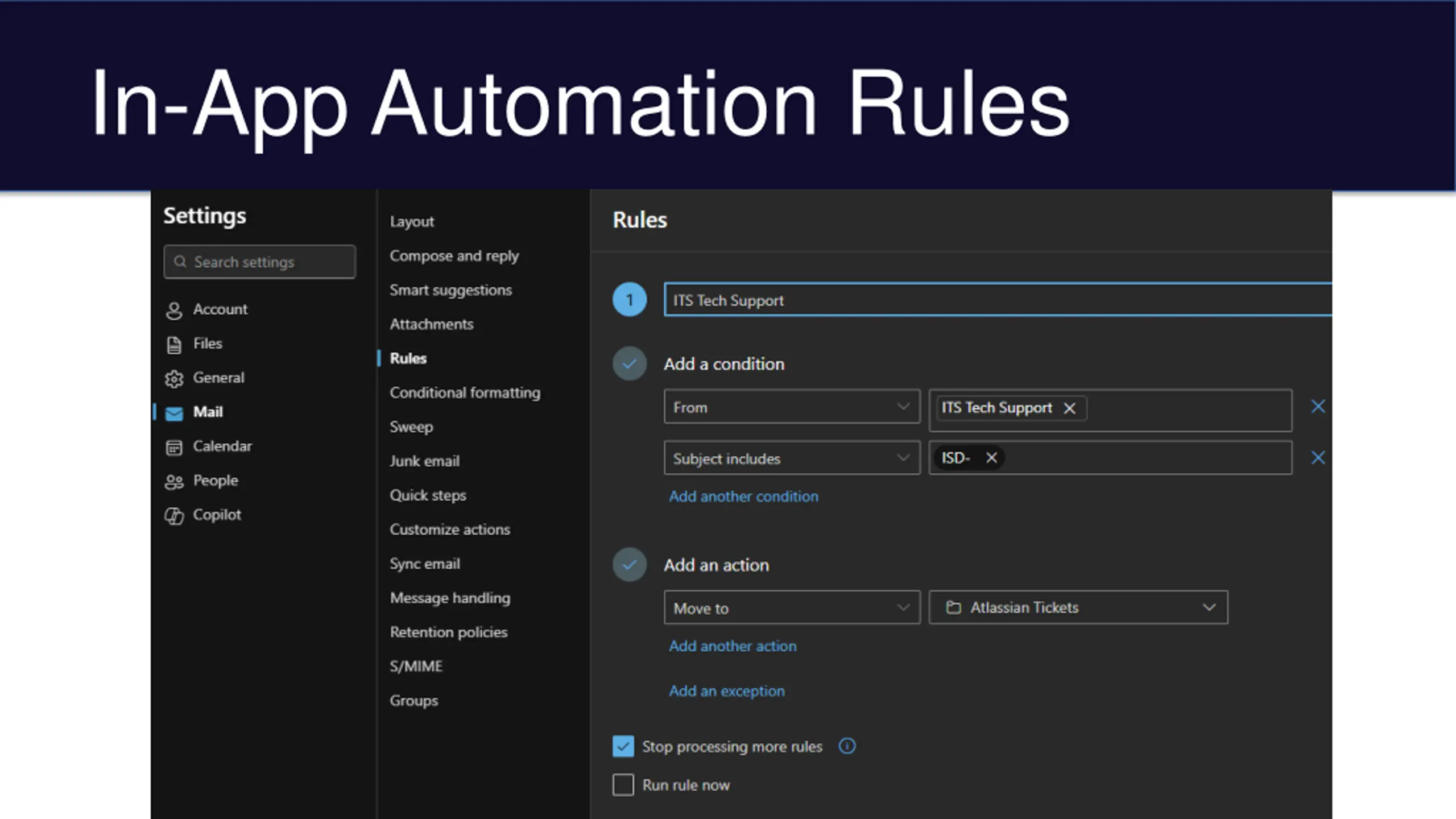Click the Copilot icon in settings
The height and width of the screenshot is (819, 1456).
tap(174, 516)
